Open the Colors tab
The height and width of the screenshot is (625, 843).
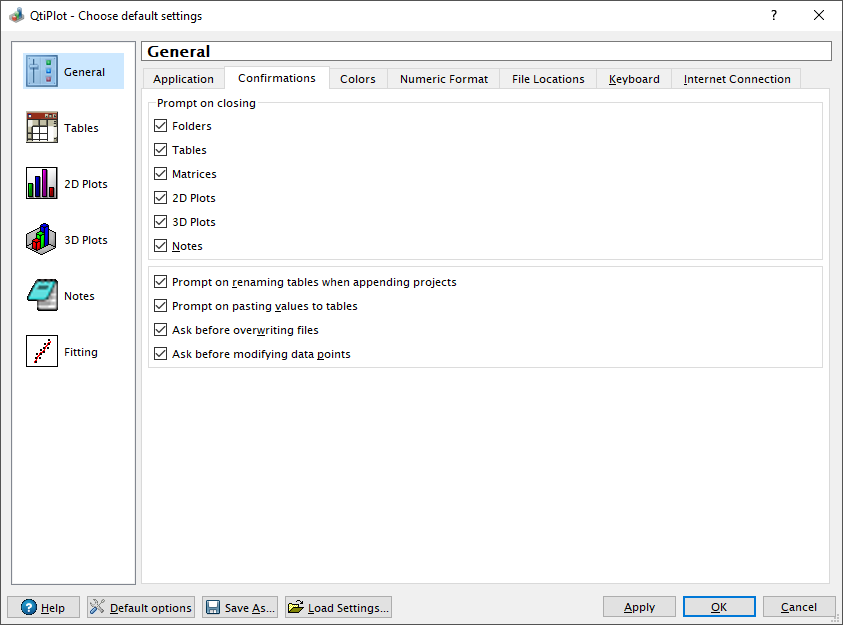pos(357,79)
